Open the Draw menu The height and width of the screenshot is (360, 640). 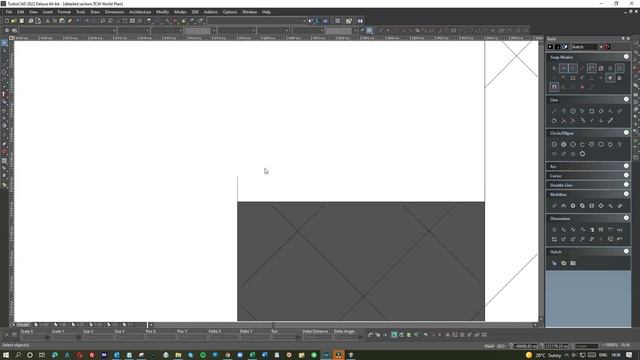[x=95, y=12]
